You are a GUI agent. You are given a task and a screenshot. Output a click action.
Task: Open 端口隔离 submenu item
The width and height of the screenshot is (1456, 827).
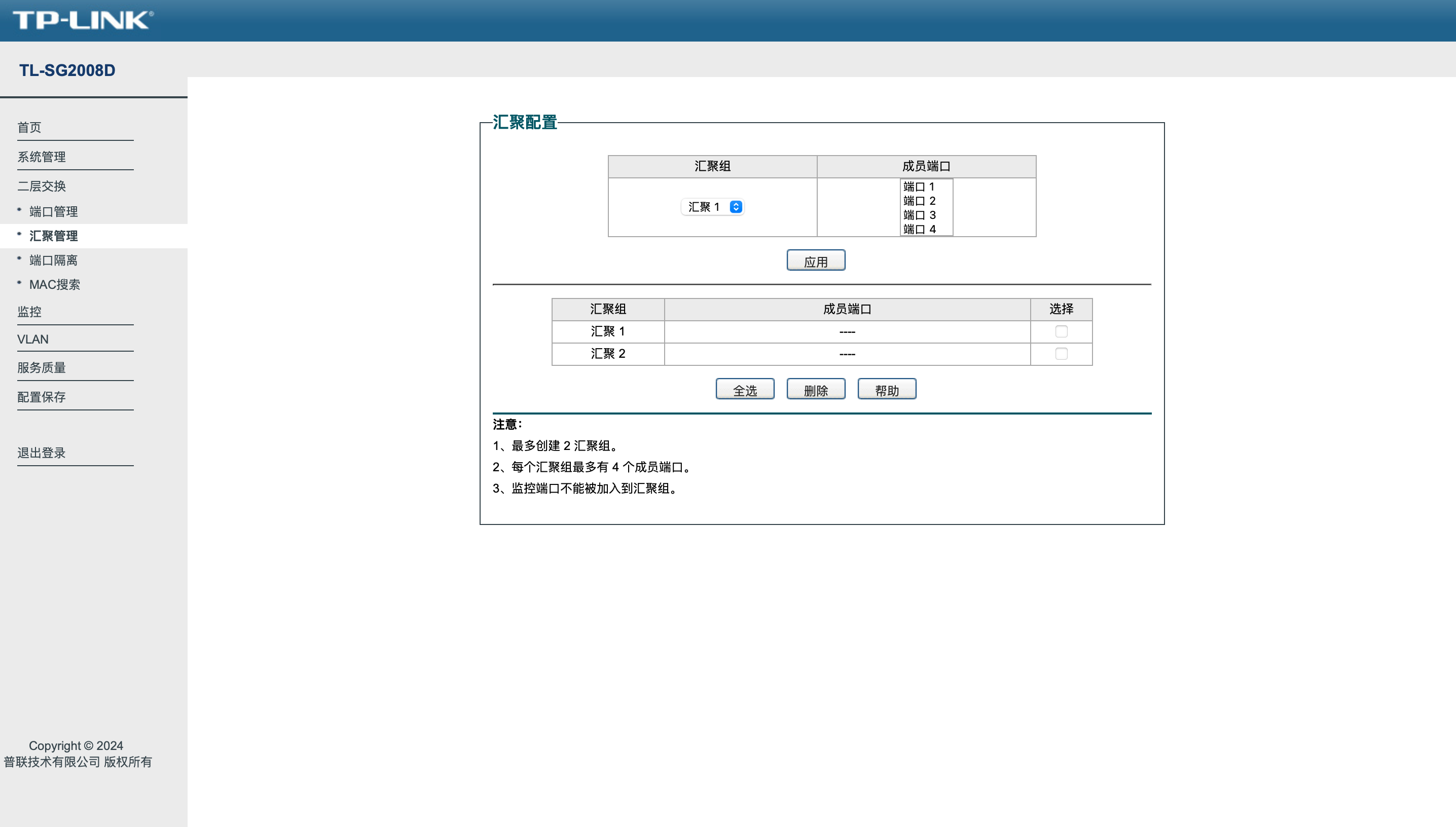(x=53, y=260)
